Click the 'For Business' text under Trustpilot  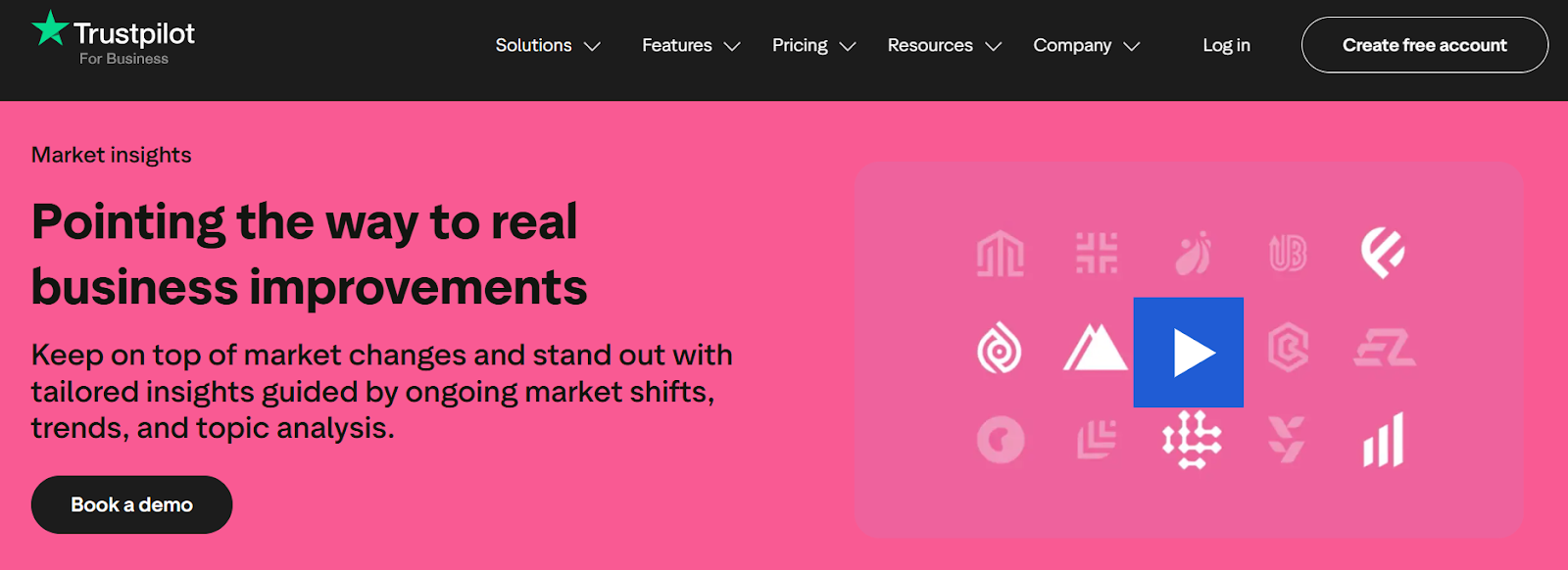123,59
